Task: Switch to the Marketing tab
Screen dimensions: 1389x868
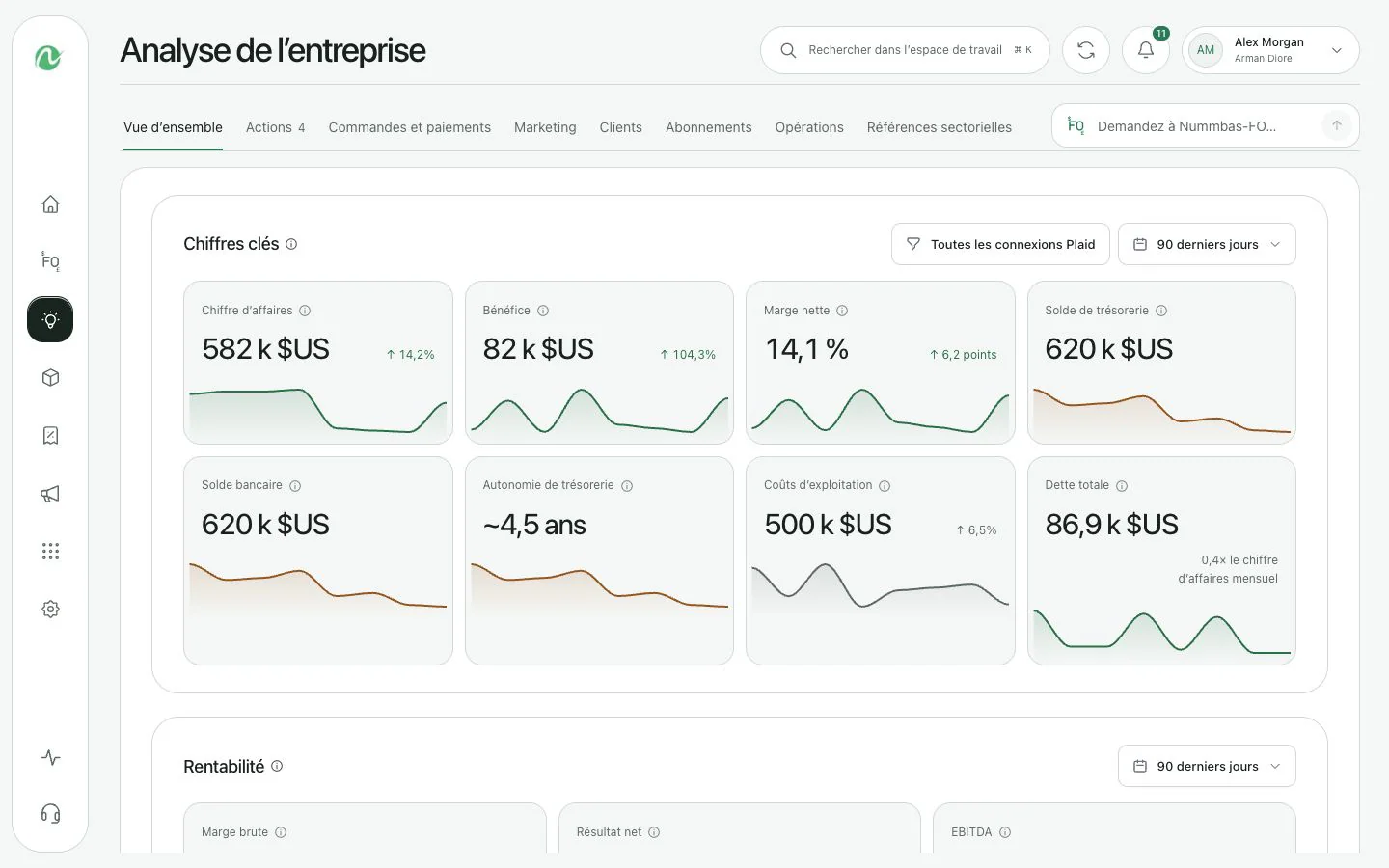Action: (545, 127)
